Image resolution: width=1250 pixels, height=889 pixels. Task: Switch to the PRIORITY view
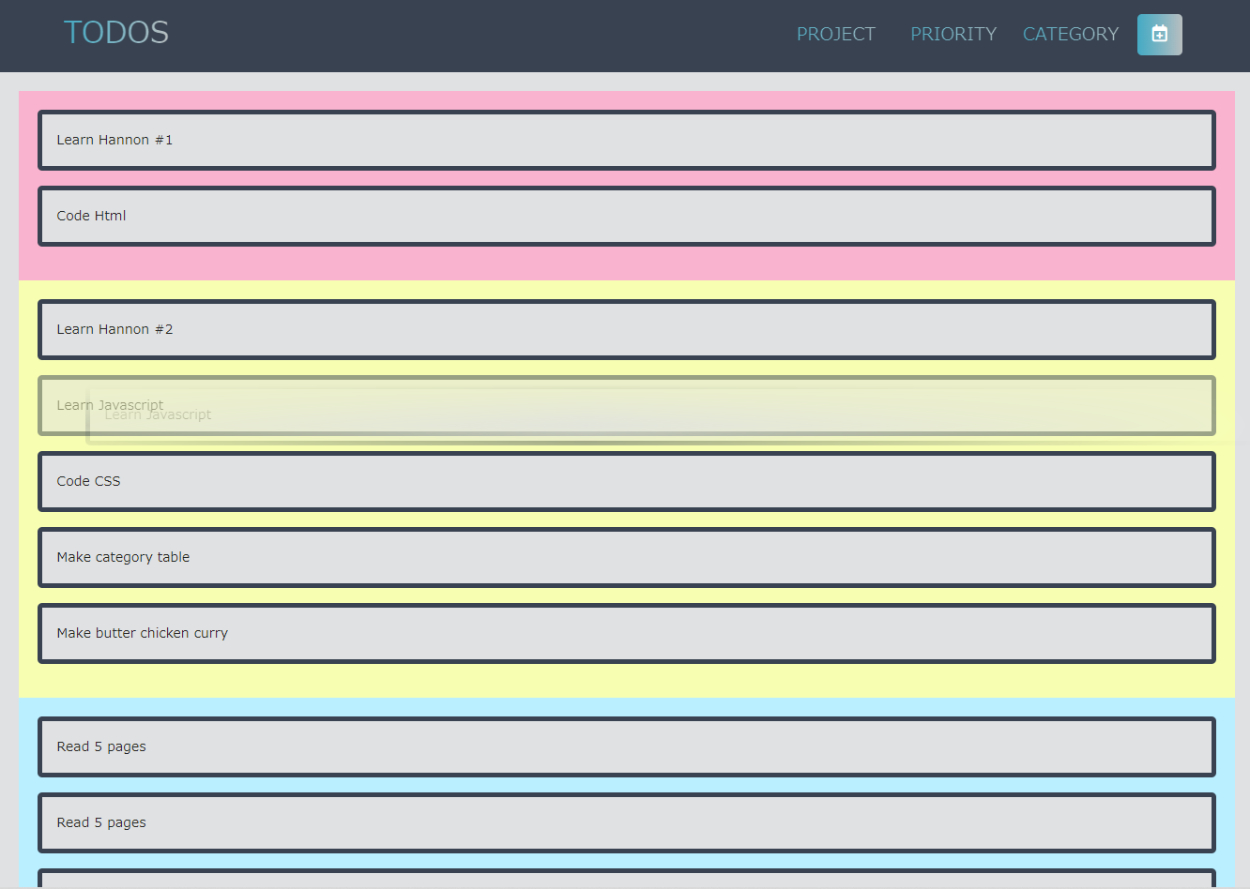tap(953, 34)
